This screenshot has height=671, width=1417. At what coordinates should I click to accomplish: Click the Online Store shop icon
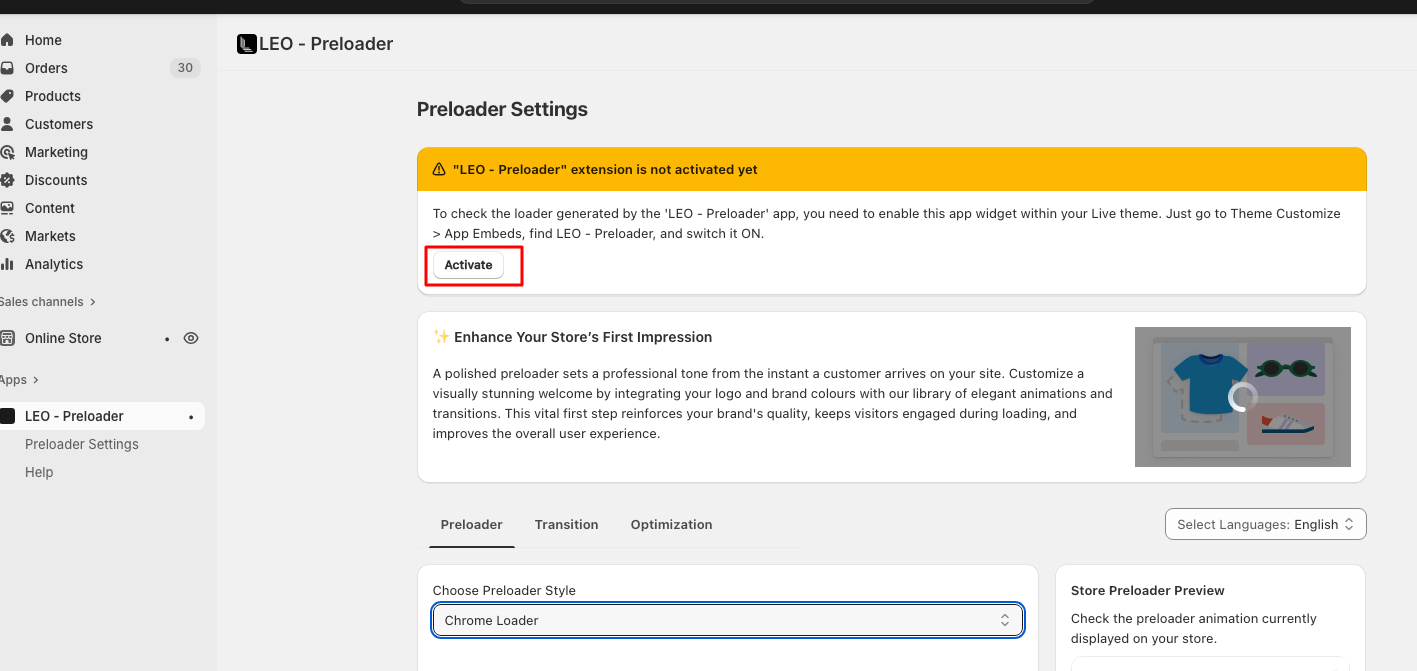coord(7,338)
